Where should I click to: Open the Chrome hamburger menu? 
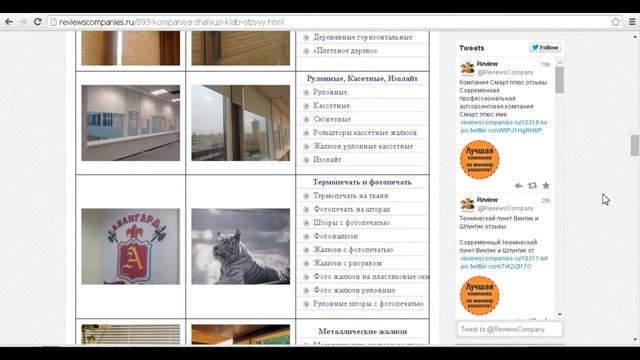[x=632, y=22]
